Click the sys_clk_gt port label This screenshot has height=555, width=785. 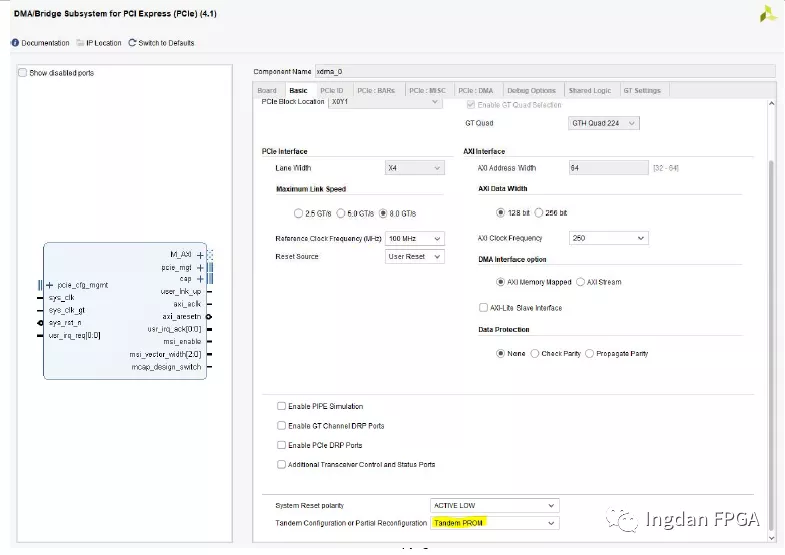(67, 310)
